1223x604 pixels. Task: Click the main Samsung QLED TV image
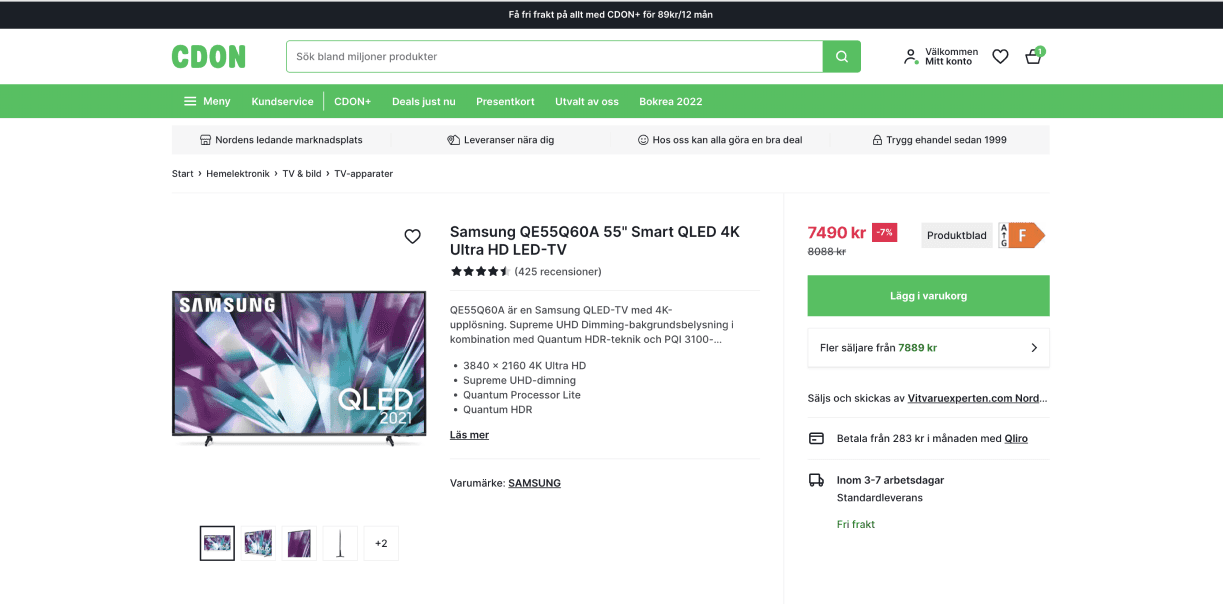[x=299, y=368]
